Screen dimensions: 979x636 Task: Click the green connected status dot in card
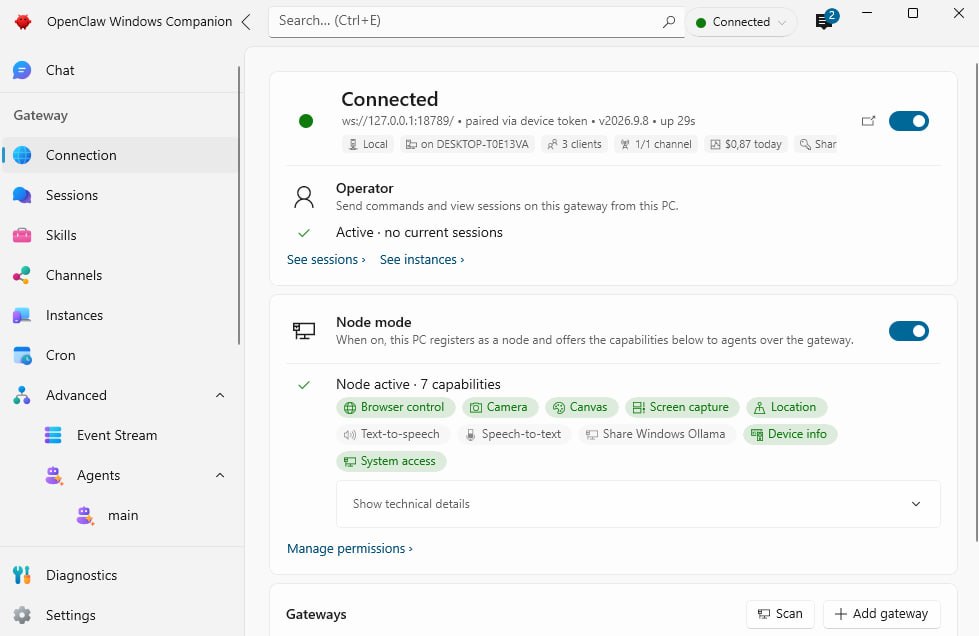(306, 121)
